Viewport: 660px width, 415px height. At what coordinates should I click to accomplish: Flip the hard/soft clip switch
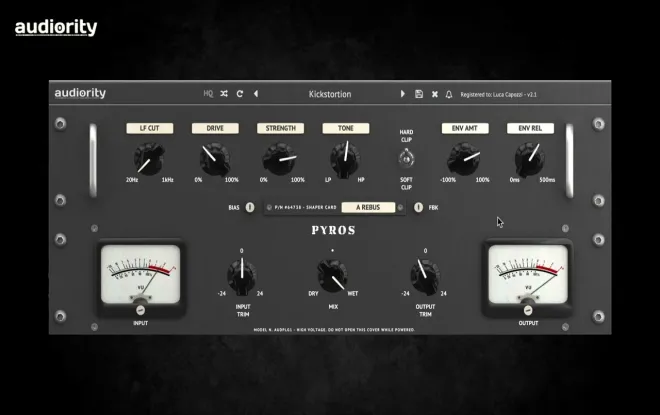coord(406,159)
